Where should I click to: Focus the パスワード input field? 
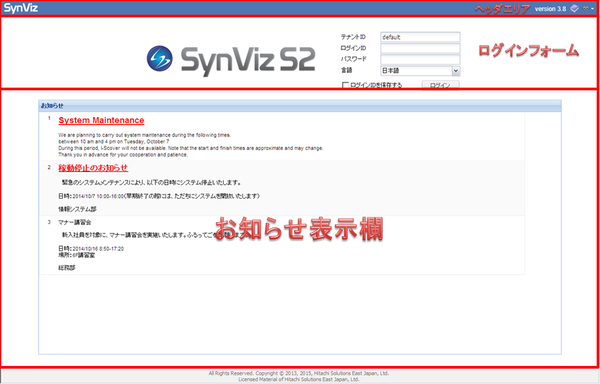[x=420, y=59]
